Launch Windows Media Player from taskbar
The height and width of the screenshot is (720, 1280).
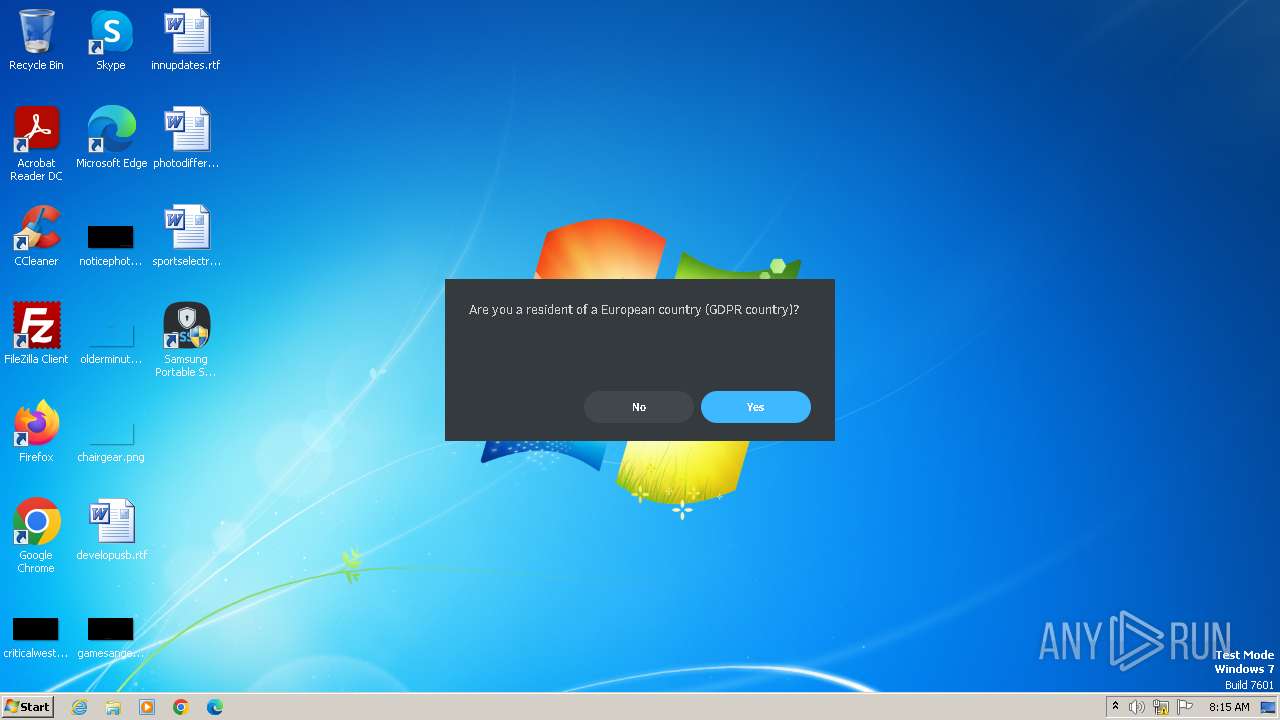pos(147,707)
